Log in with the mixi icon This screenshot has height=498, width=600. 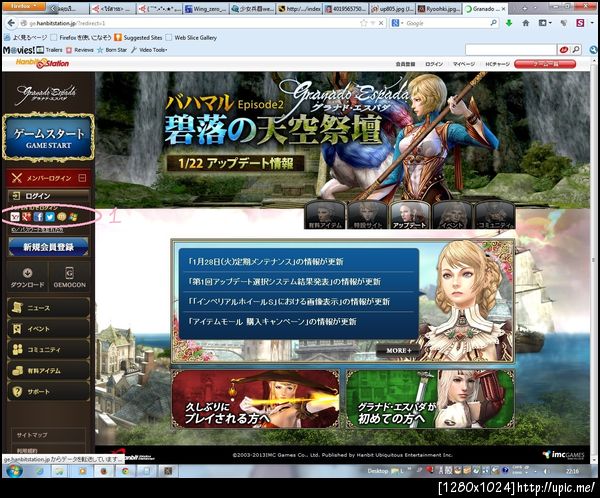(62, 217)
